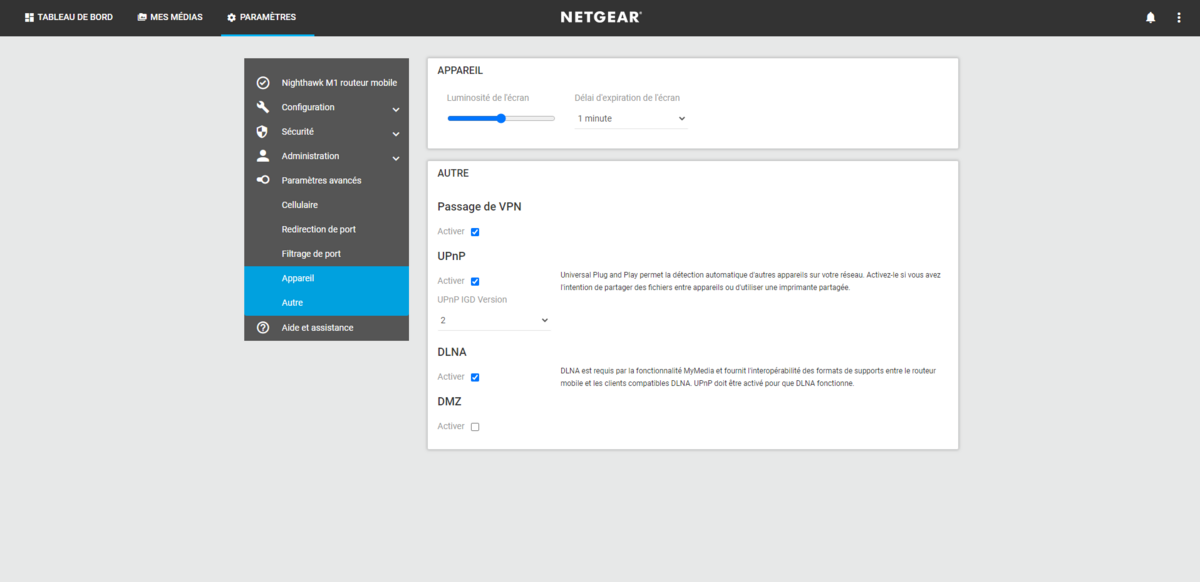Click the DMZ section heading

(x=450, y=401)
